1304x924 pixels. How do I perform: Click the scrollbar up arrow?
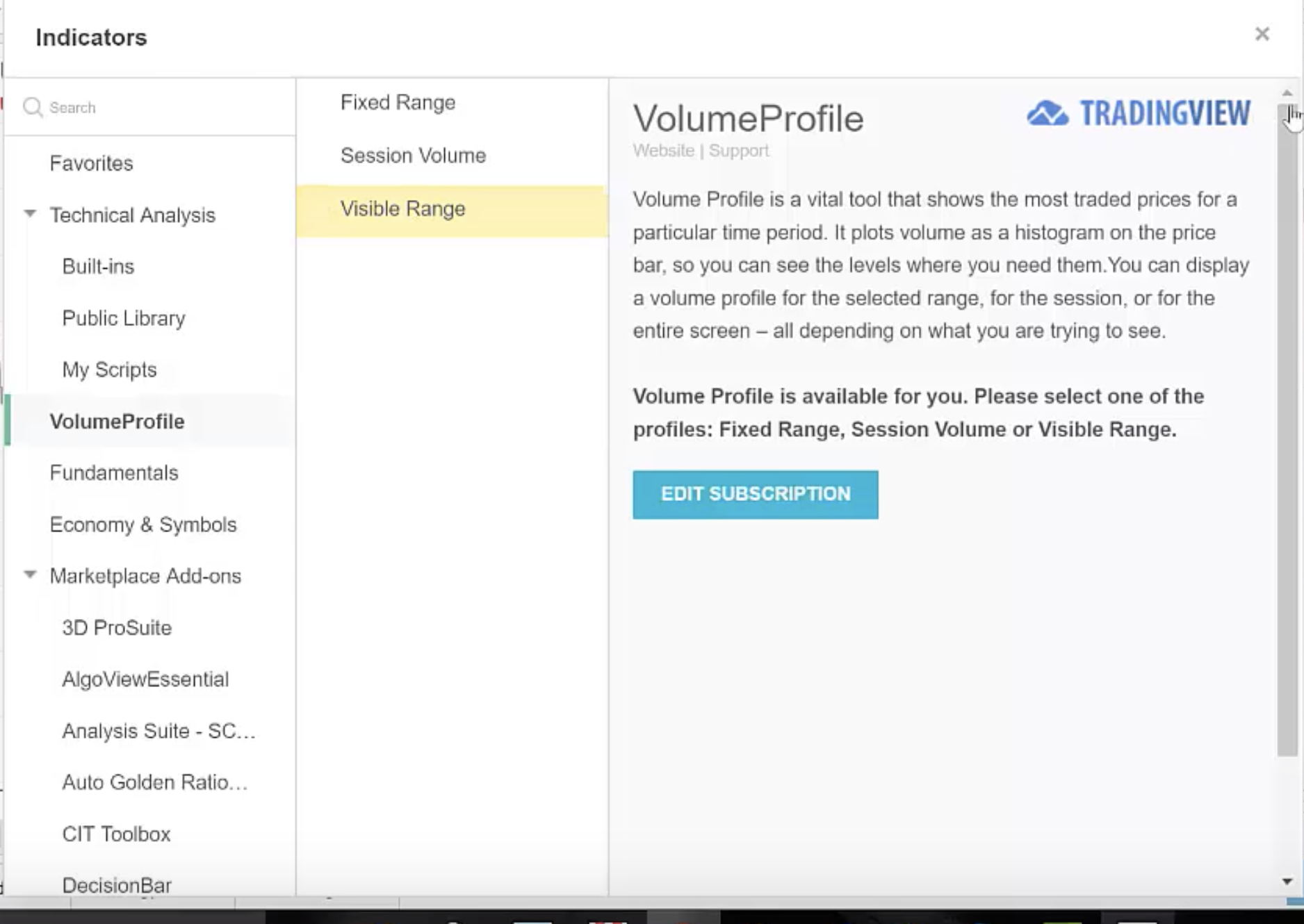coord(1287,92)
